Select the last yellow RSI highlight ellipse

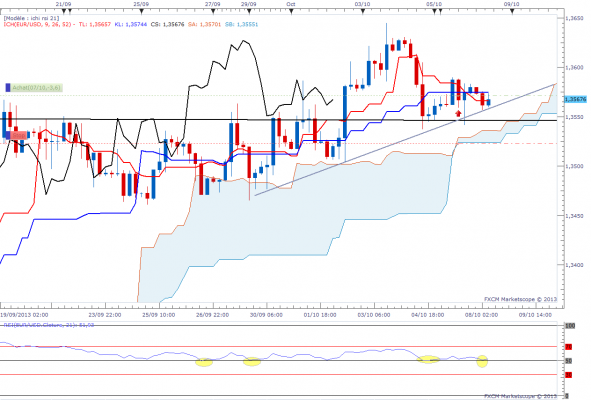click(482, 361)
